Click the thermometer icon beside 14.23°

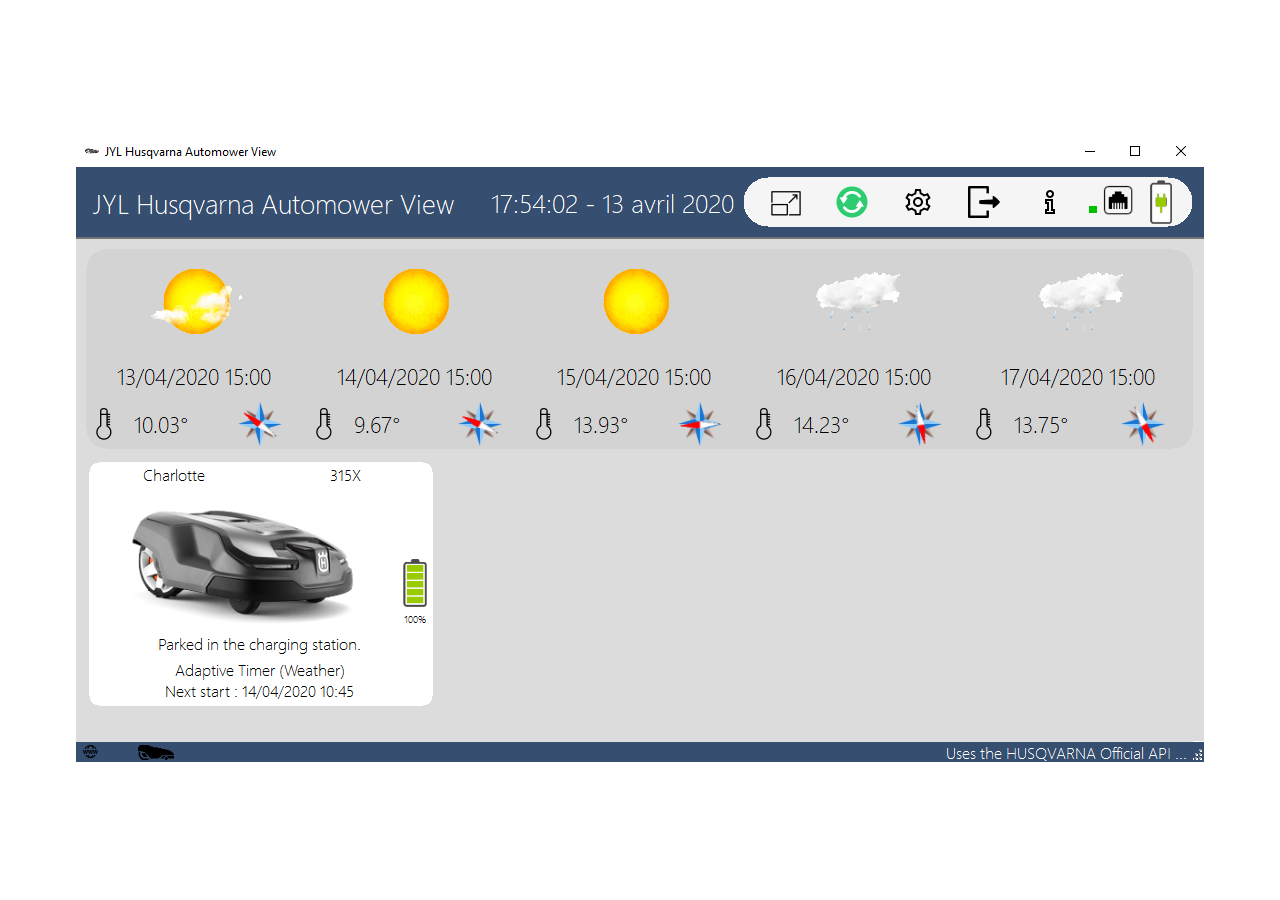pyautogui.click(x=764, y=424)
